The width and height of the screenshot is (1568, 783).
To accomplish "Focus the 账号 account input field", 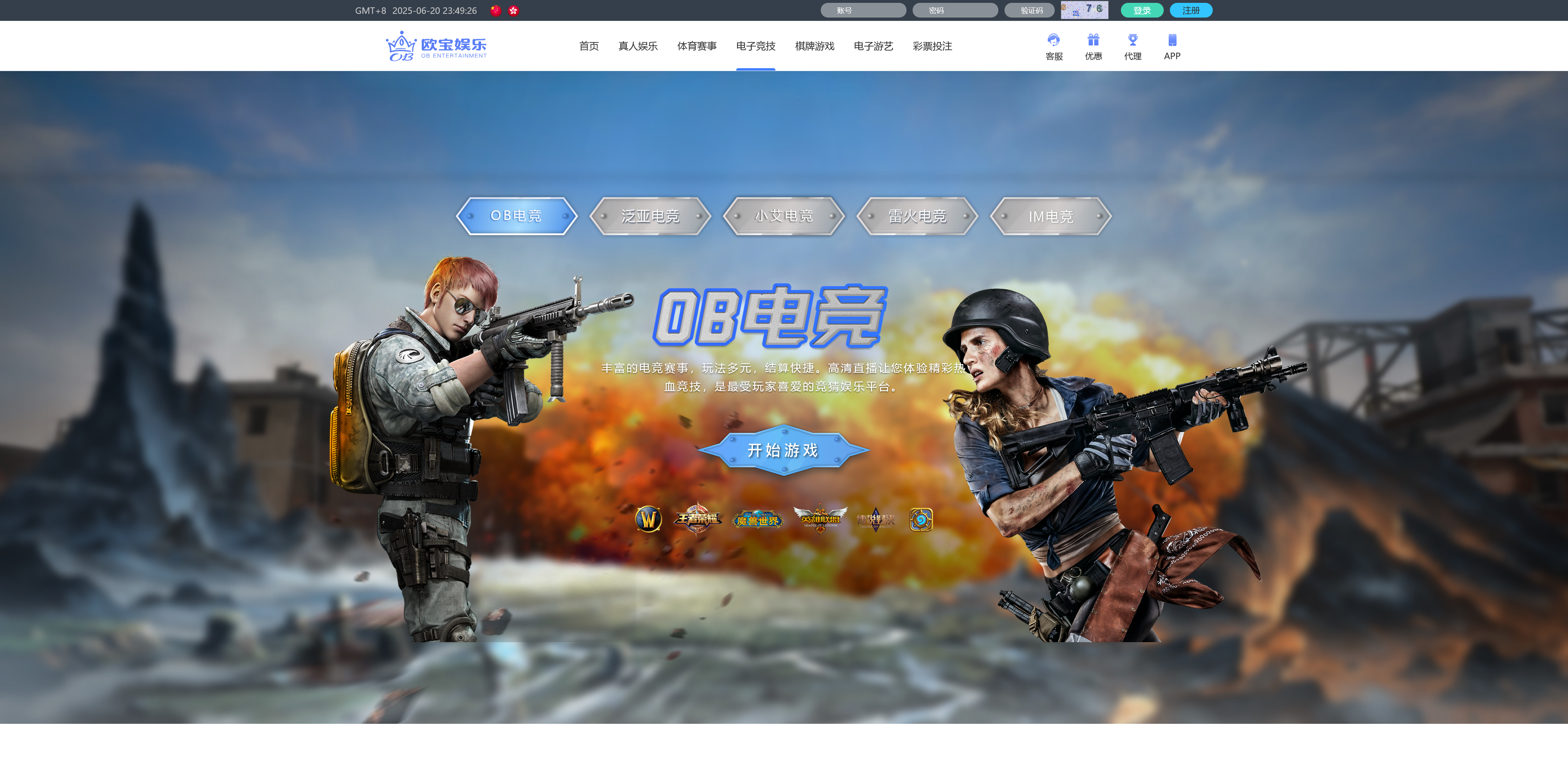I will 863,10.
